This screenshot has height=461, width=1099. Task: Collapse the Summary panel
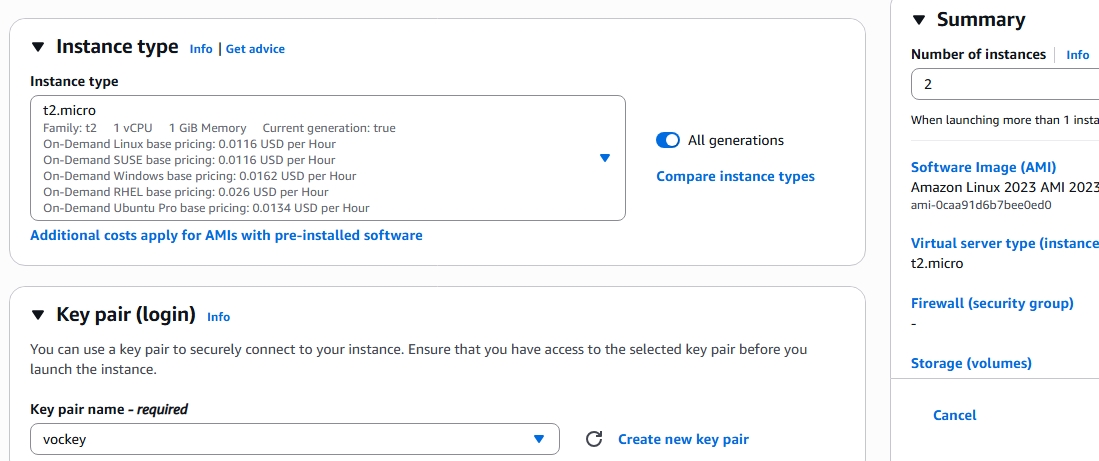click(919, 20)
